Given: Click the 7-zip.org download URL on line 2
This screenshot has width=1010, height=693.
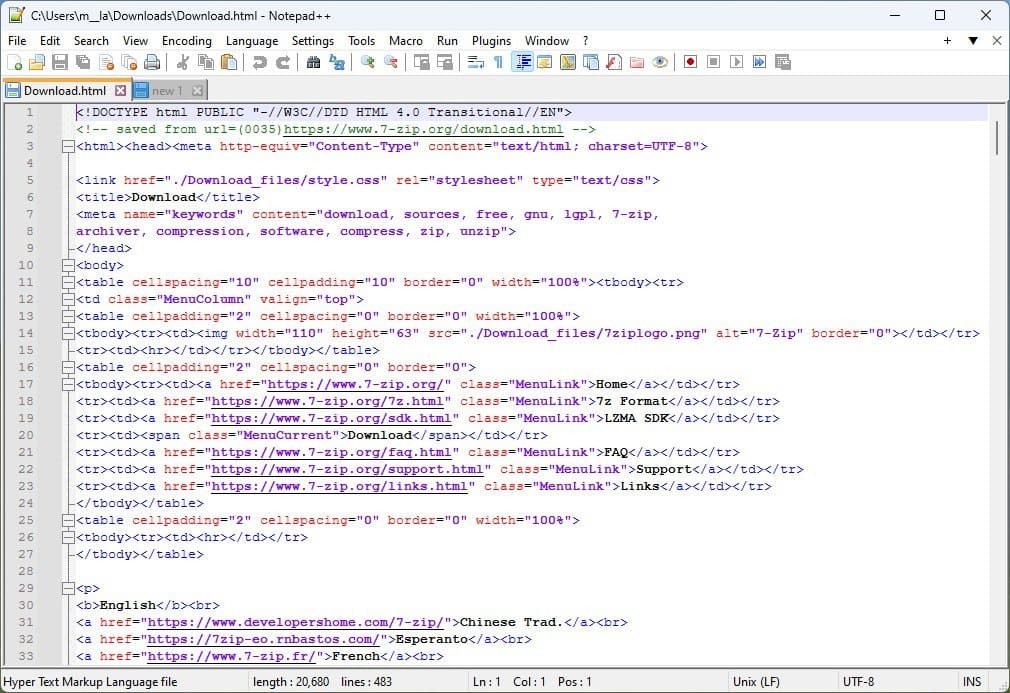Looking at the screenshot, I should point(423,129).
